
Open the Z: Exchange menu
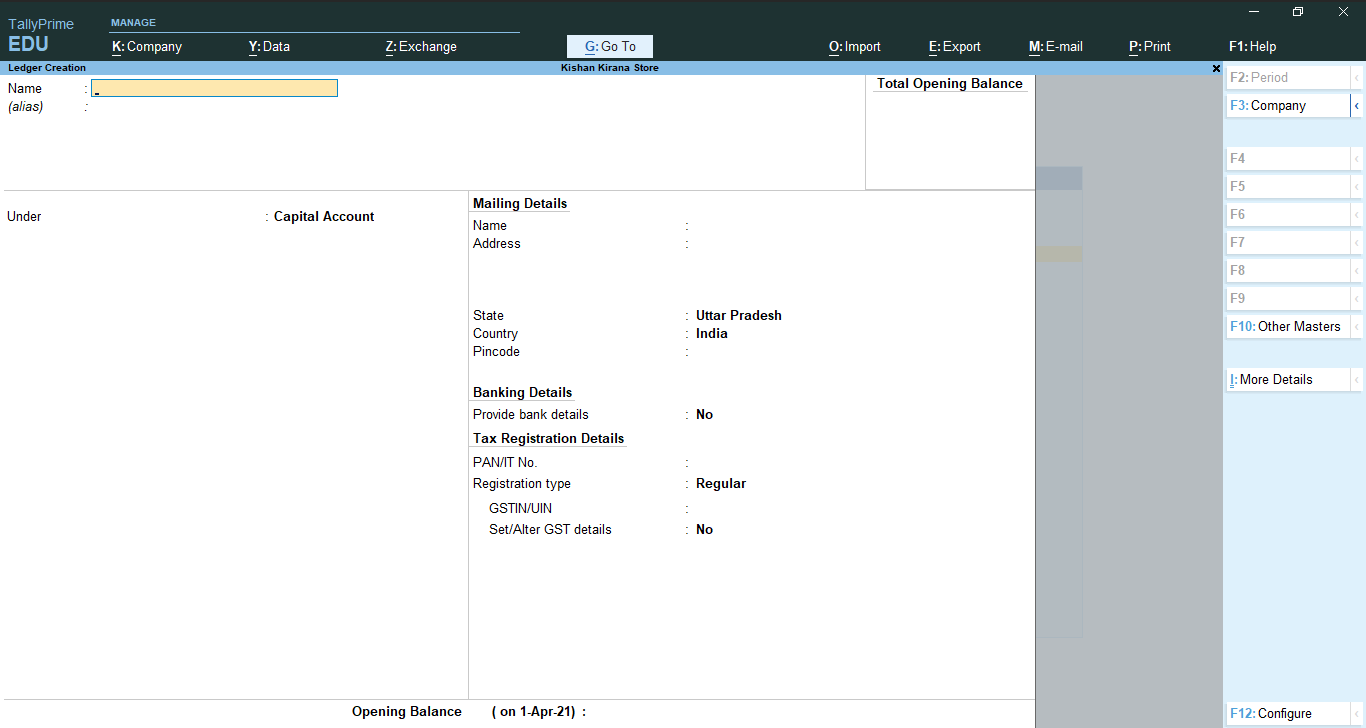(x=421, y=47)
